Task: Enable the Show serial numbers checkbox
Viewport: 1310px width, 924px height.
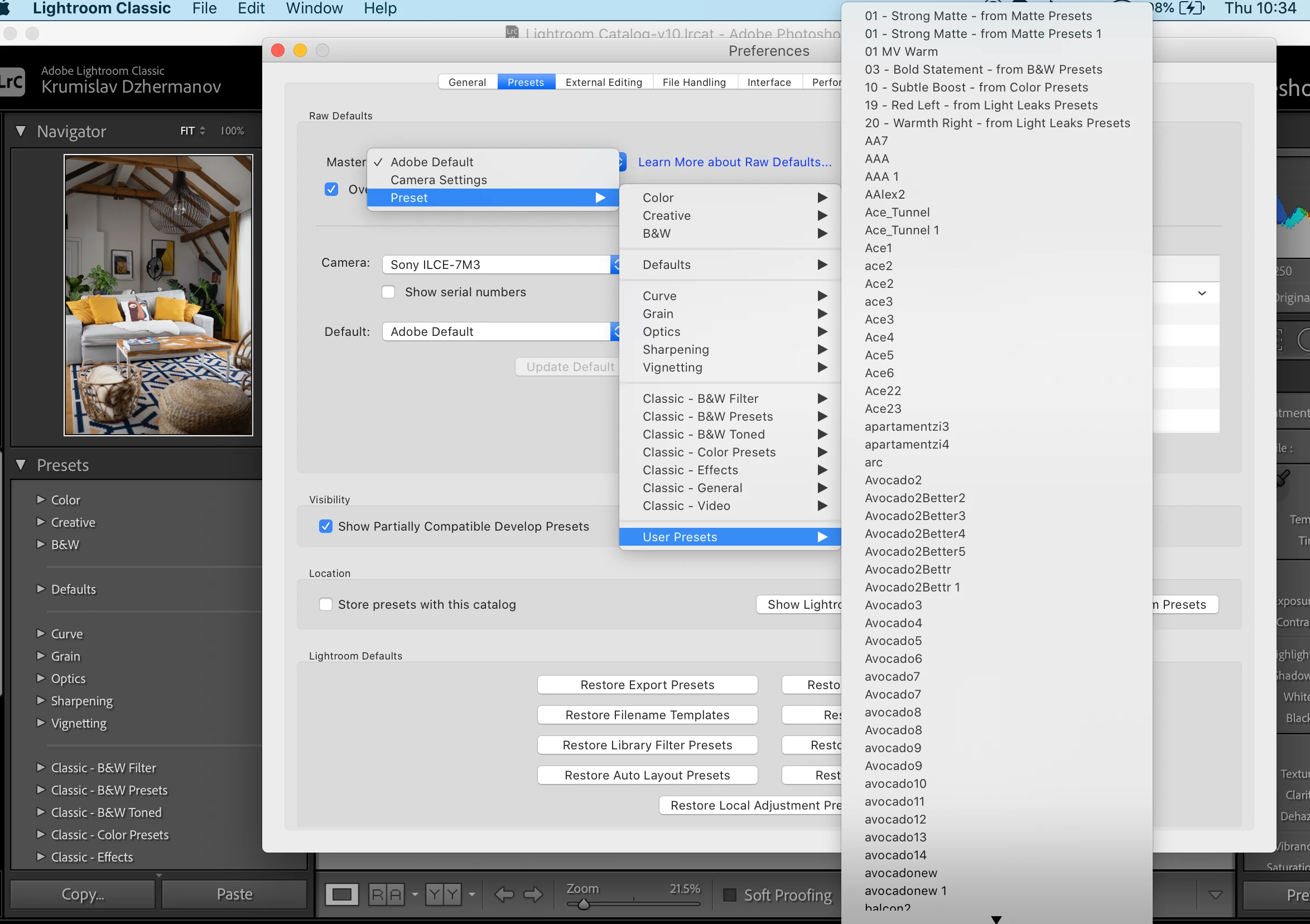Action: tap(388, 292)
